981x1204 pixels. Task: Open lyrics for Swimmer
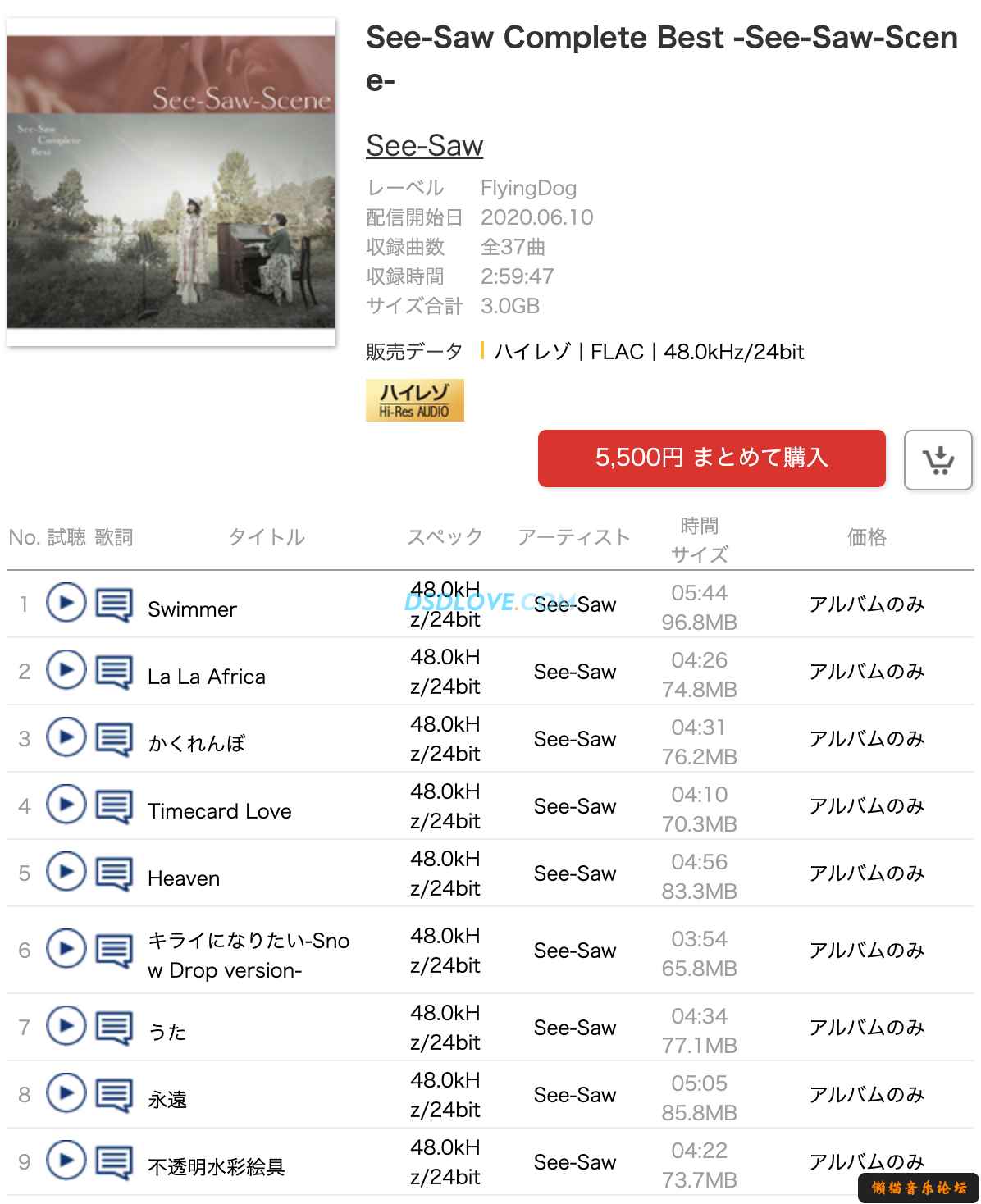(x=114, y=605)
